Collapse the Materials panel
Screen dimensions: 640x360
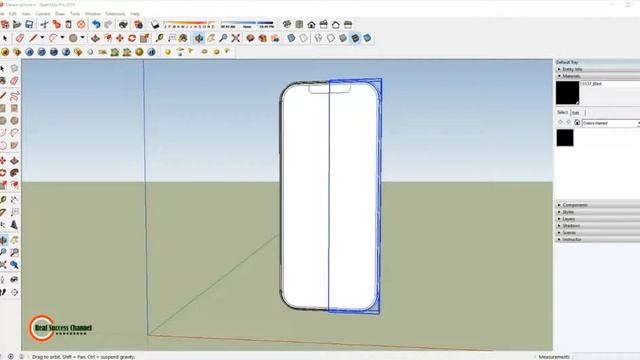coord(598,76)
